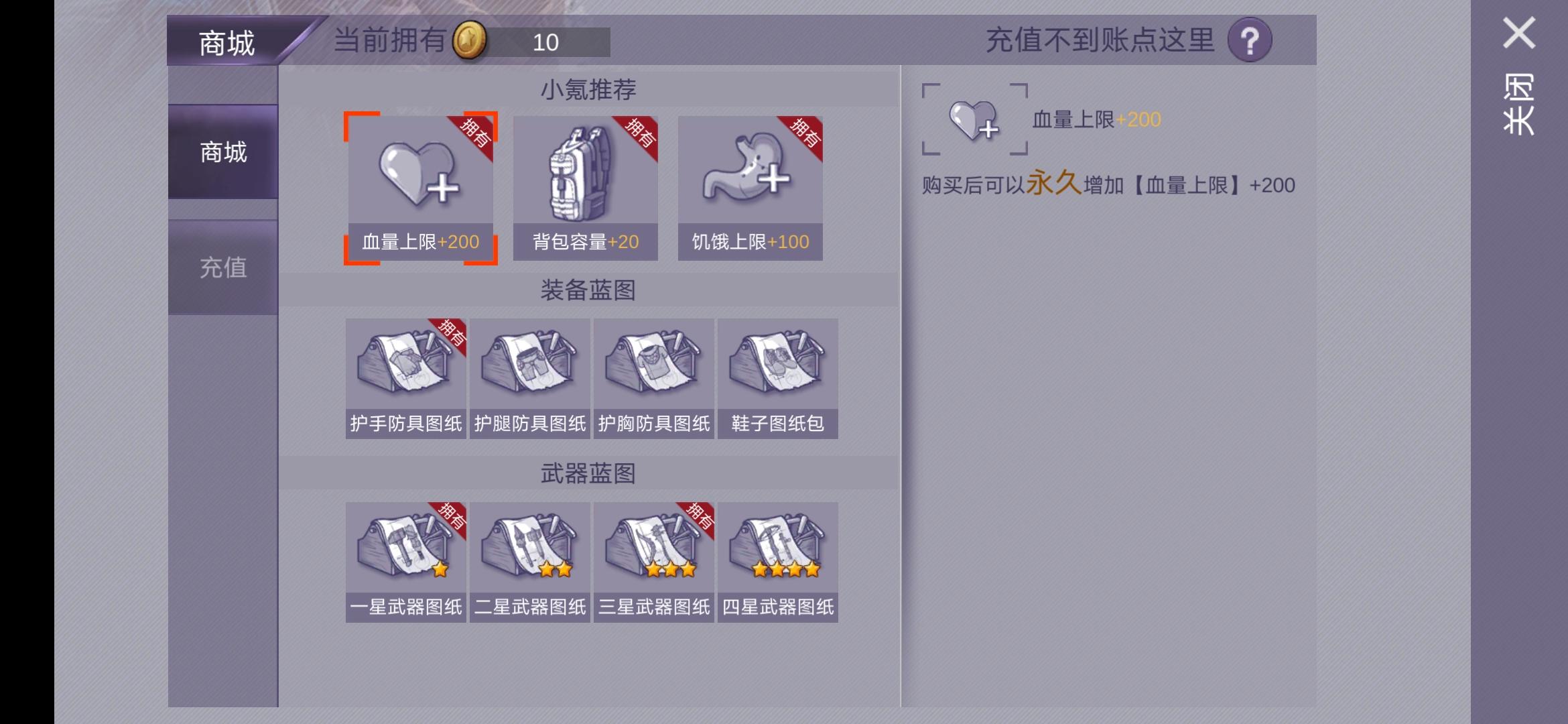Click the gold coin currency icon
This screenshot has width=1568, height=724.
pyautogui.click(x=469, y=40)
